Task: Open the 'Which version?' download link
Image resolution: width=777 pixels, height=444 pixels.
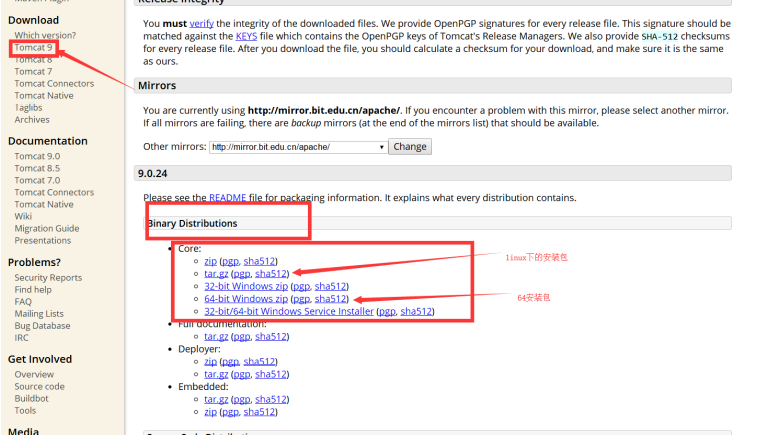Action: (45, 35)
